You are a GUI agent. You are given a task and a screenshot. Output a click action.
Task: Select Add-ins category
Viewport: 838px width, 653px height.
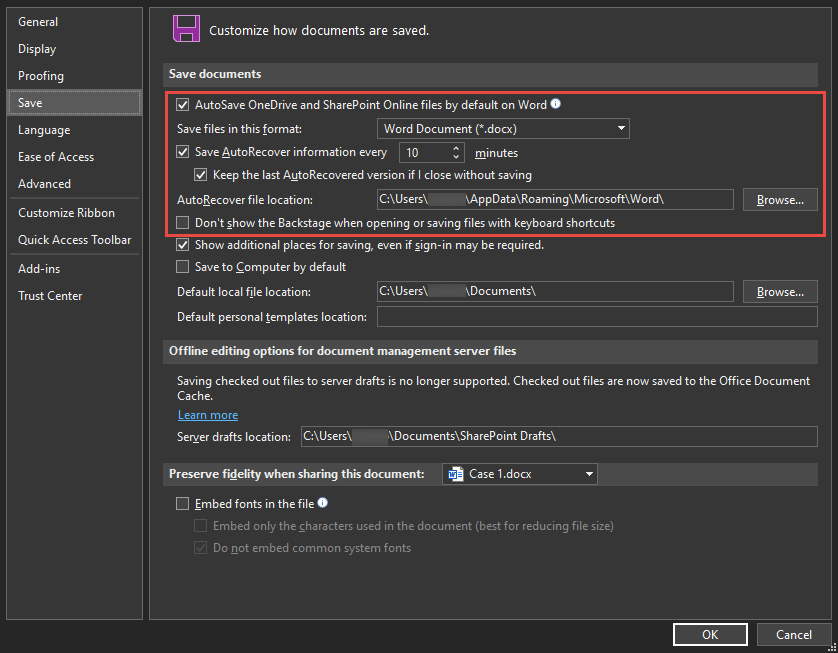[x=75, y=269]
